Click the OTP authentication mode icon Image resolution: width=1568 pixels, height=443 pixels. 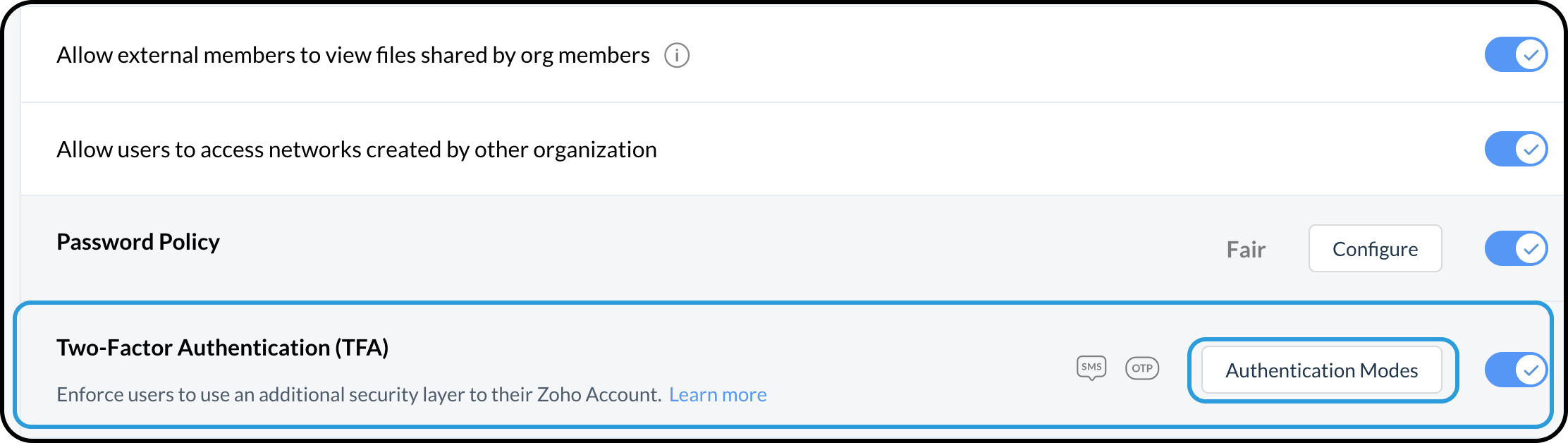pos(1142,368)
